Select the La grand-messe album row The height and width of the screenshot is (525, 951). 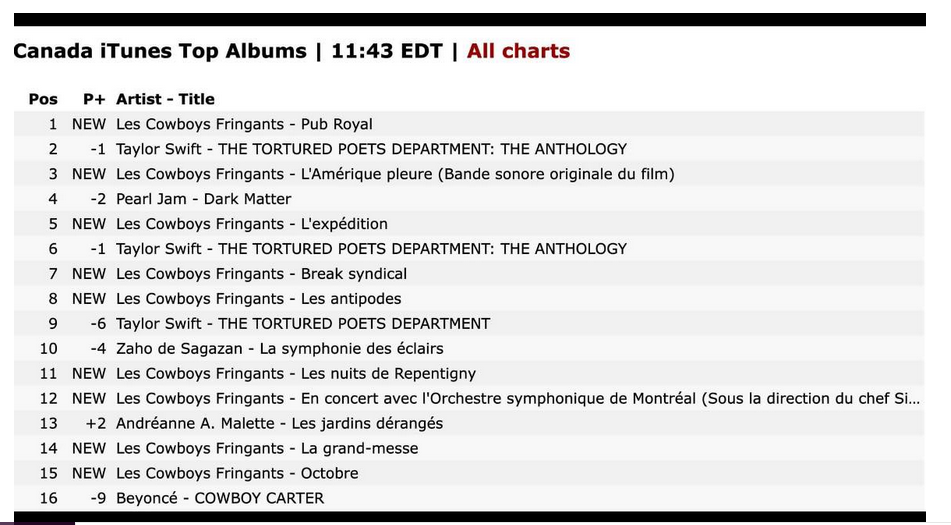pyautogui.click(x=267, y=449)
